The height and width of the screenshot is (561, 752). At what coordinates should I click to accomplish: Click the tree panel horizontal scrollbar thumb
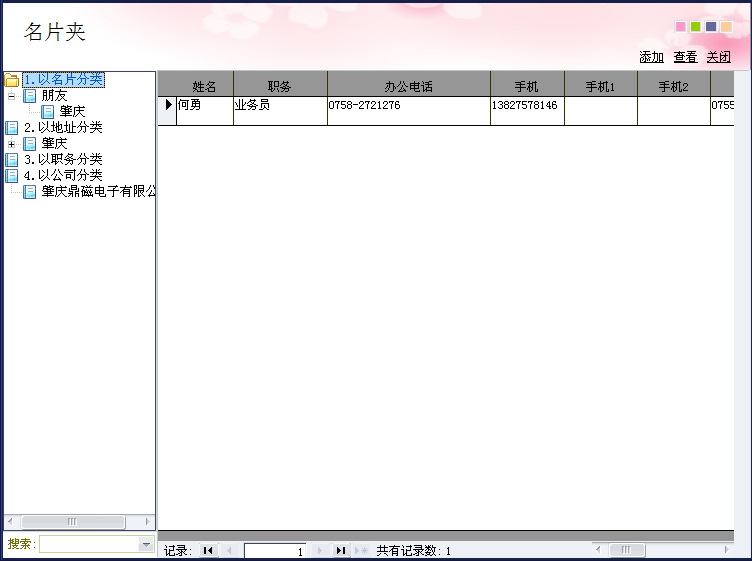point(73,522)
